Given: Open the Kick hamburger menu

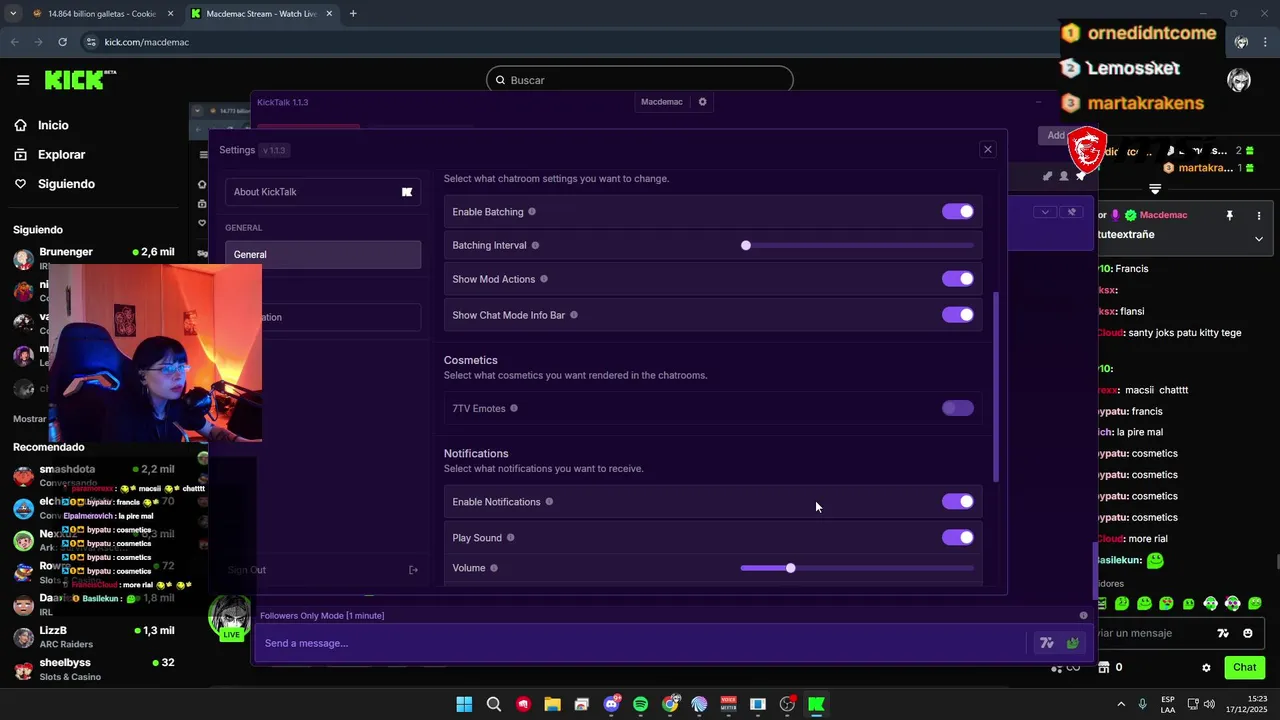Looking at the screenshot, I should pyautogui.click(x=23, y=80).
